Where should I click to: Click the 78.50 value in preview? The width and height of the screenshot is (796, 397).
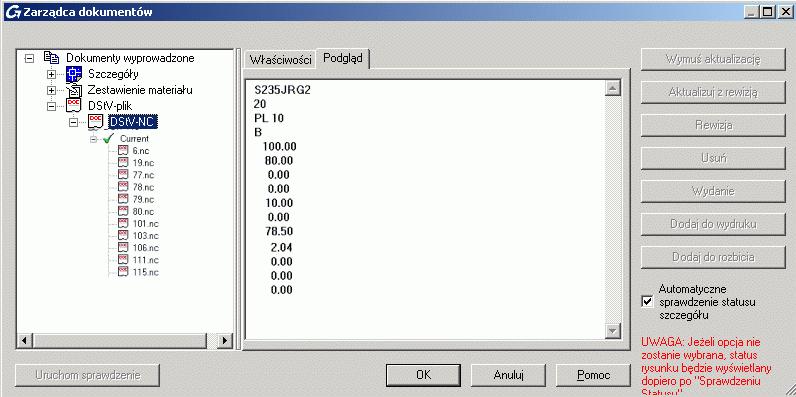(279, 231)
